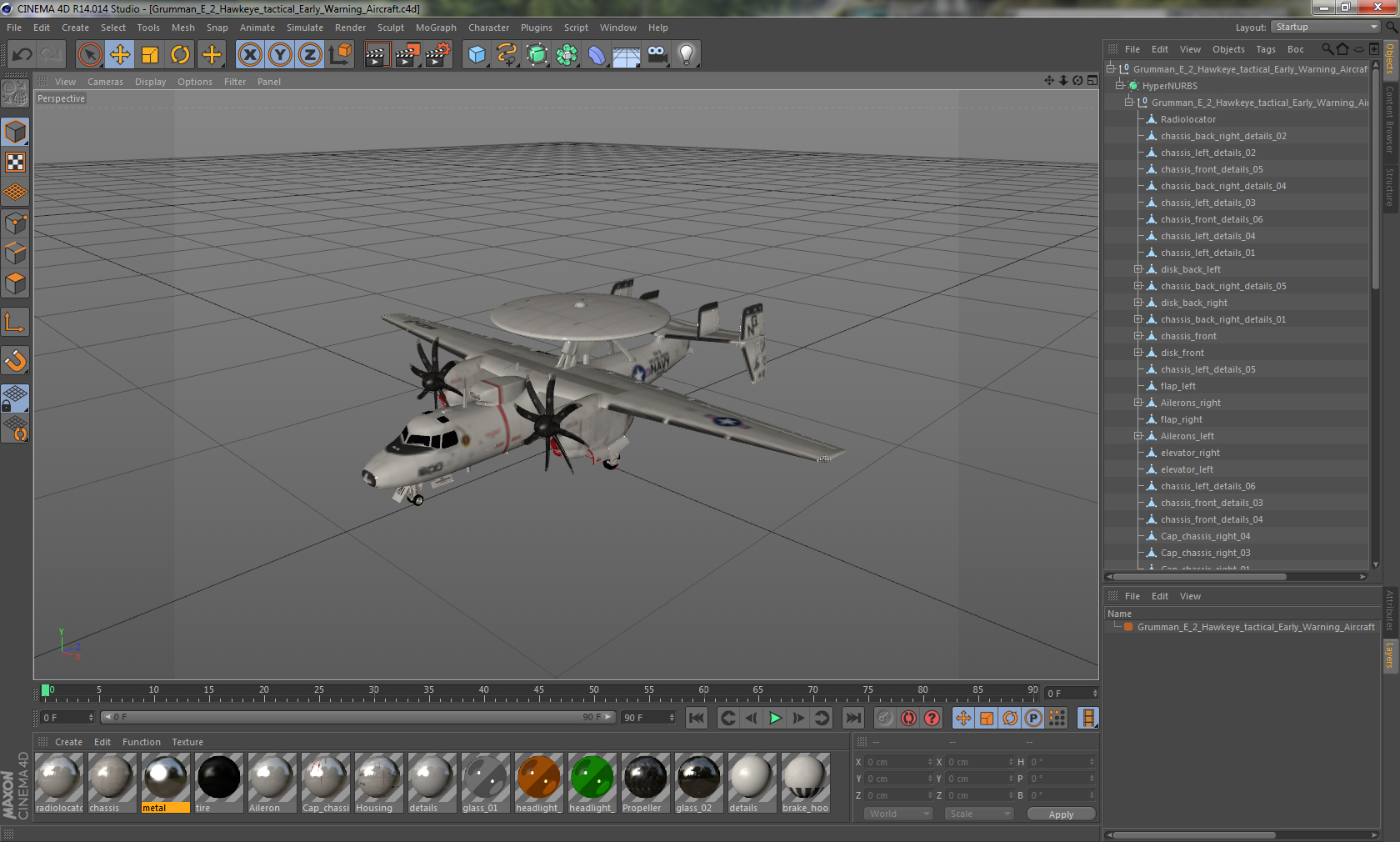
Task: Open the Array modeling objects icon
Action: coord(567,55)
